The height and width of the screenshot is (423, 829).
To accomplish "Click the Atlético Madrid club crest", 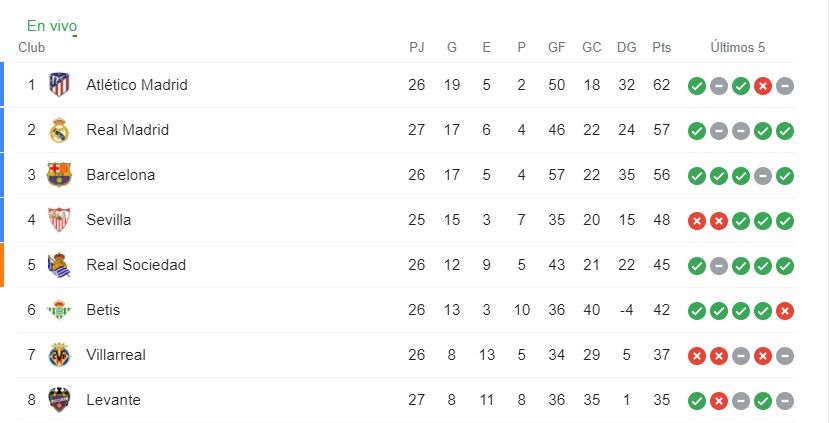I will (x=59, y=85).
